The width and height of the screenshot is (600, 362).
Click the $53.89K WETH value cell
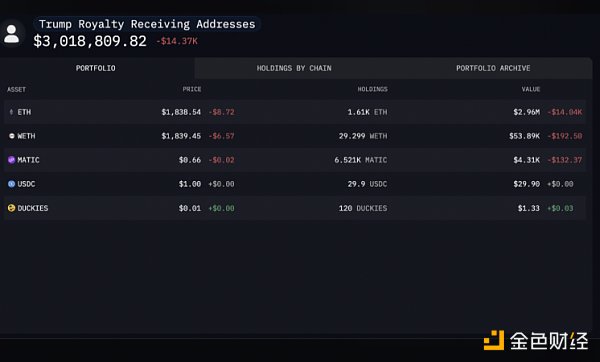(524, 136)
